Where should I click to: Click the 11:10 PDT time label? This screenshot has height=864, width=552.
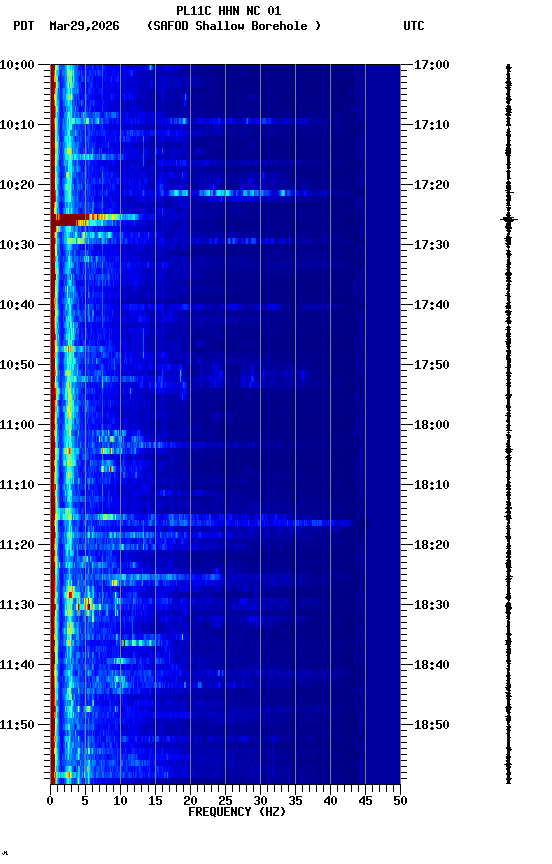coord(17,485)
